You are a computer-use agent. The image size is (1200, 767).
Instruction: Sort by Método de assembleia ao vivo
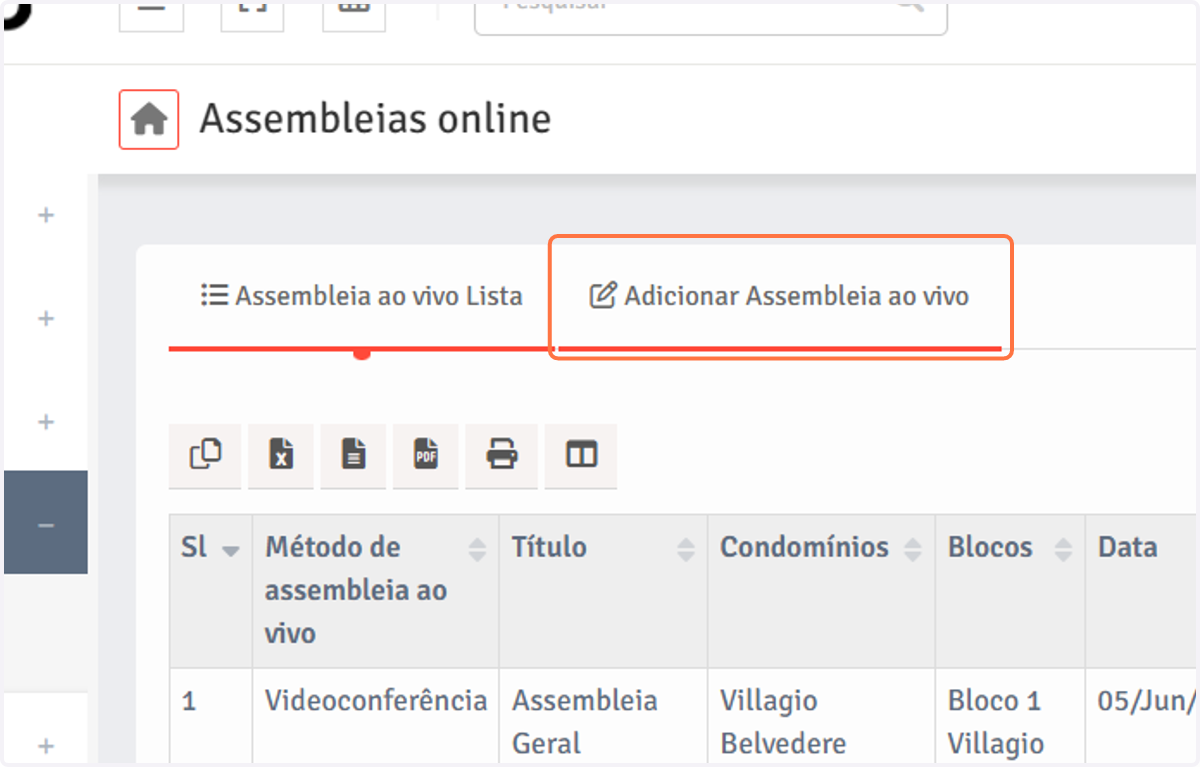[x=375, y=591]
